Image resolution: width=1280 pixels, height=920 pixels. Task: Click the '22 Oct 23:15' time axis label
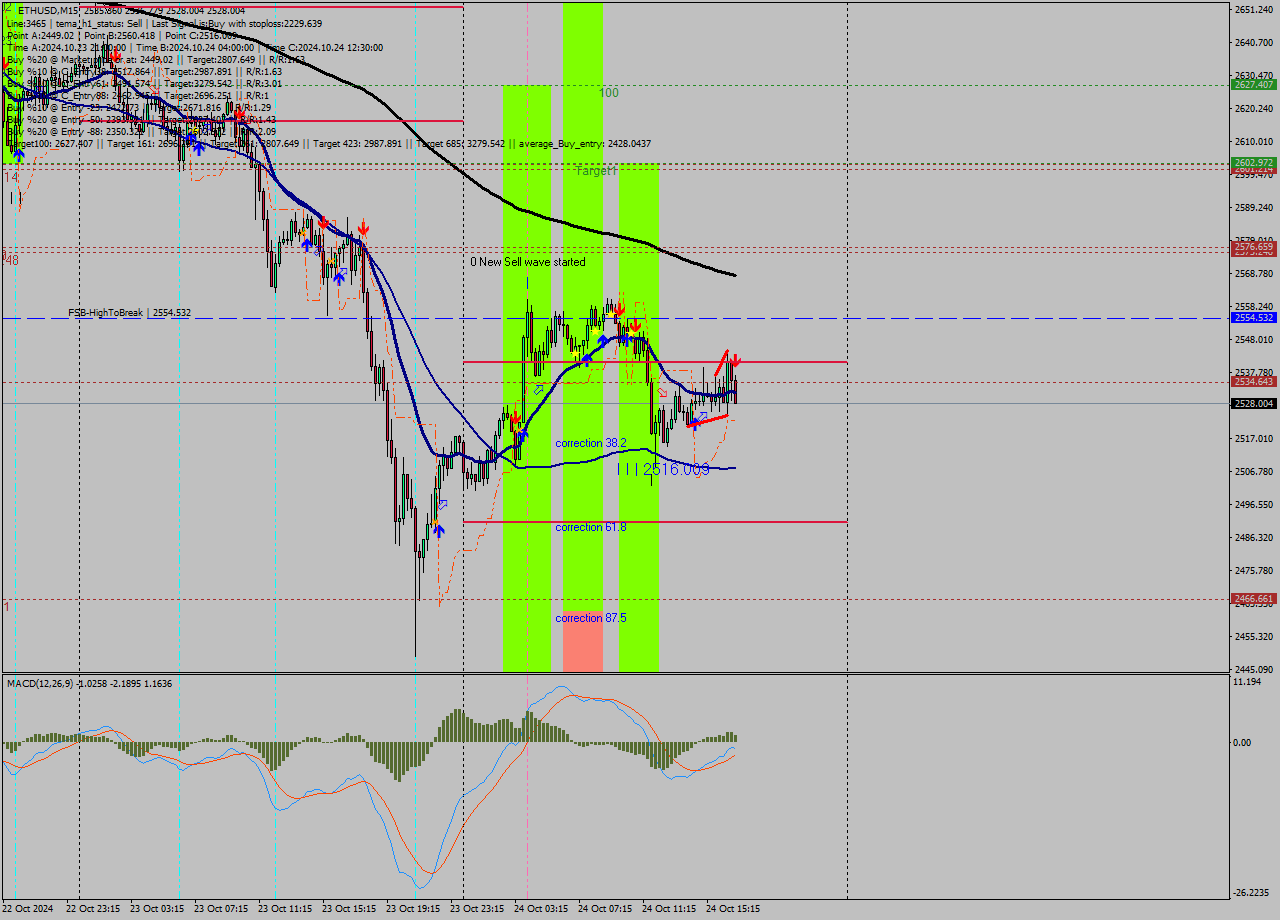pos(93,909)
